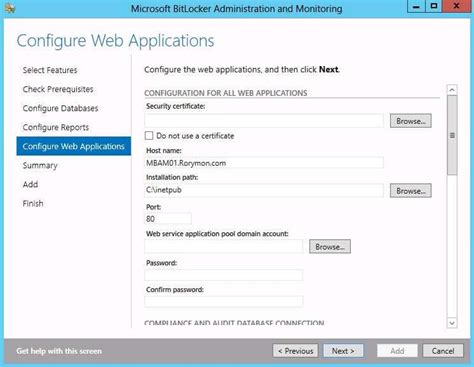Click the 'Host name:' label
This screenshot has width=474, height=367.
(164, 151)
